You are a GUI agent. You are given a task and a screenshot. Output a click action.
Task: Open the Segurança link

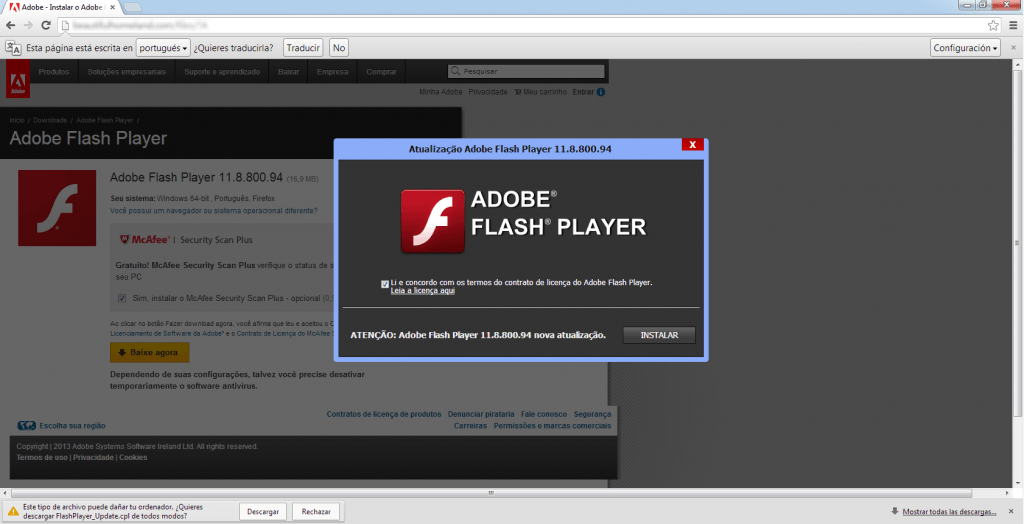coord(592,414)
